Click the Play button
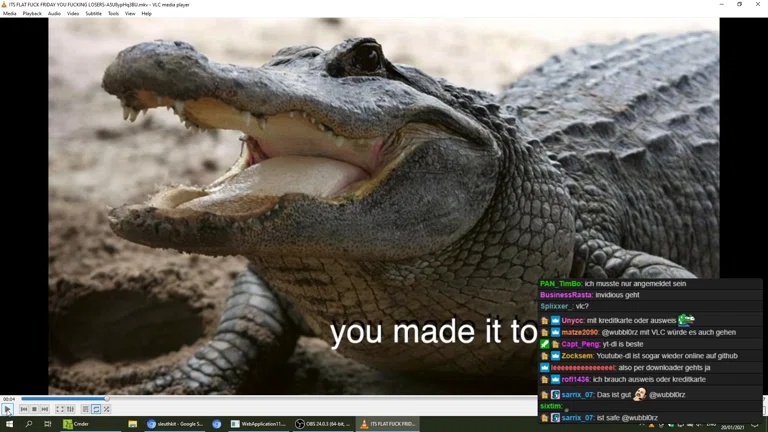This screenshot has width=768, height=432. [8, 409]
